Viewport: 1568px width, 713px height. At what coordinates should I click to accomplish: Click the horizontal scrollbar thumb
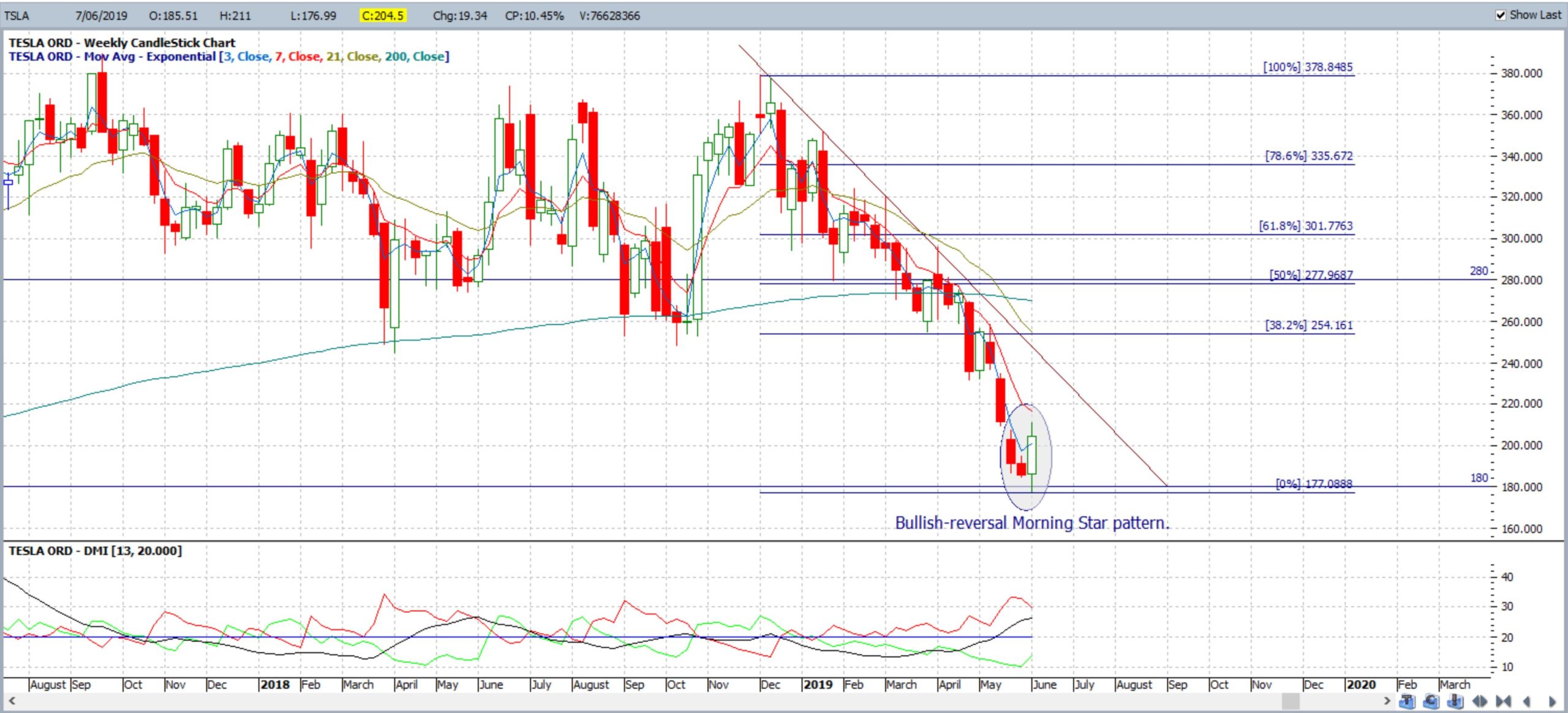[1291, 701]
